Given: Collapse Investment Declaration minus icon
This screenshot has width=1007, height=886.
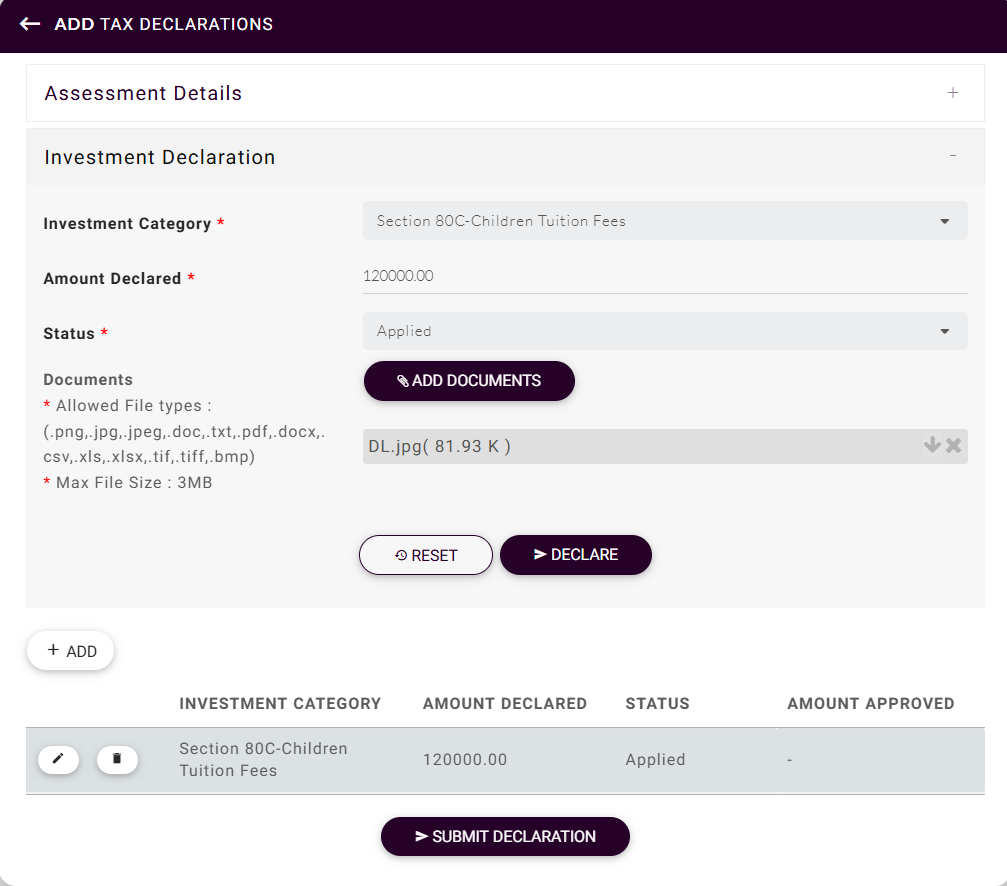Looking at the screenshot, I should coord(952,156).
